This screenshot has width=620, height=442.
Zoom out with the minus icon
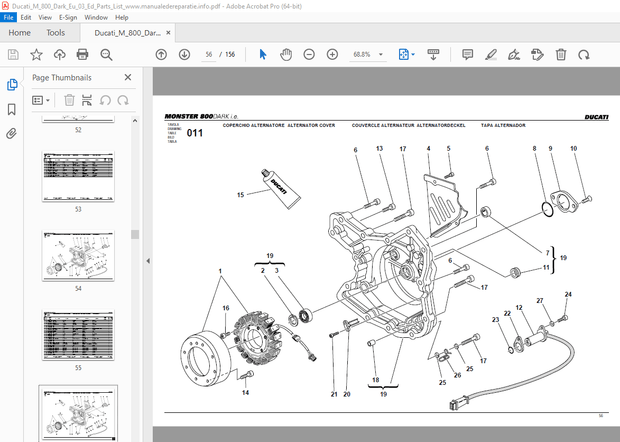(309, 55)
